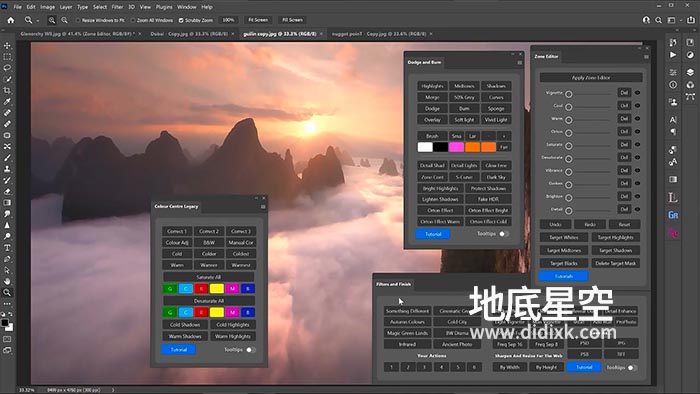Hide the Vignette zone with eye icon
This screenshot has width=700, height=394.
click(638, 93)
